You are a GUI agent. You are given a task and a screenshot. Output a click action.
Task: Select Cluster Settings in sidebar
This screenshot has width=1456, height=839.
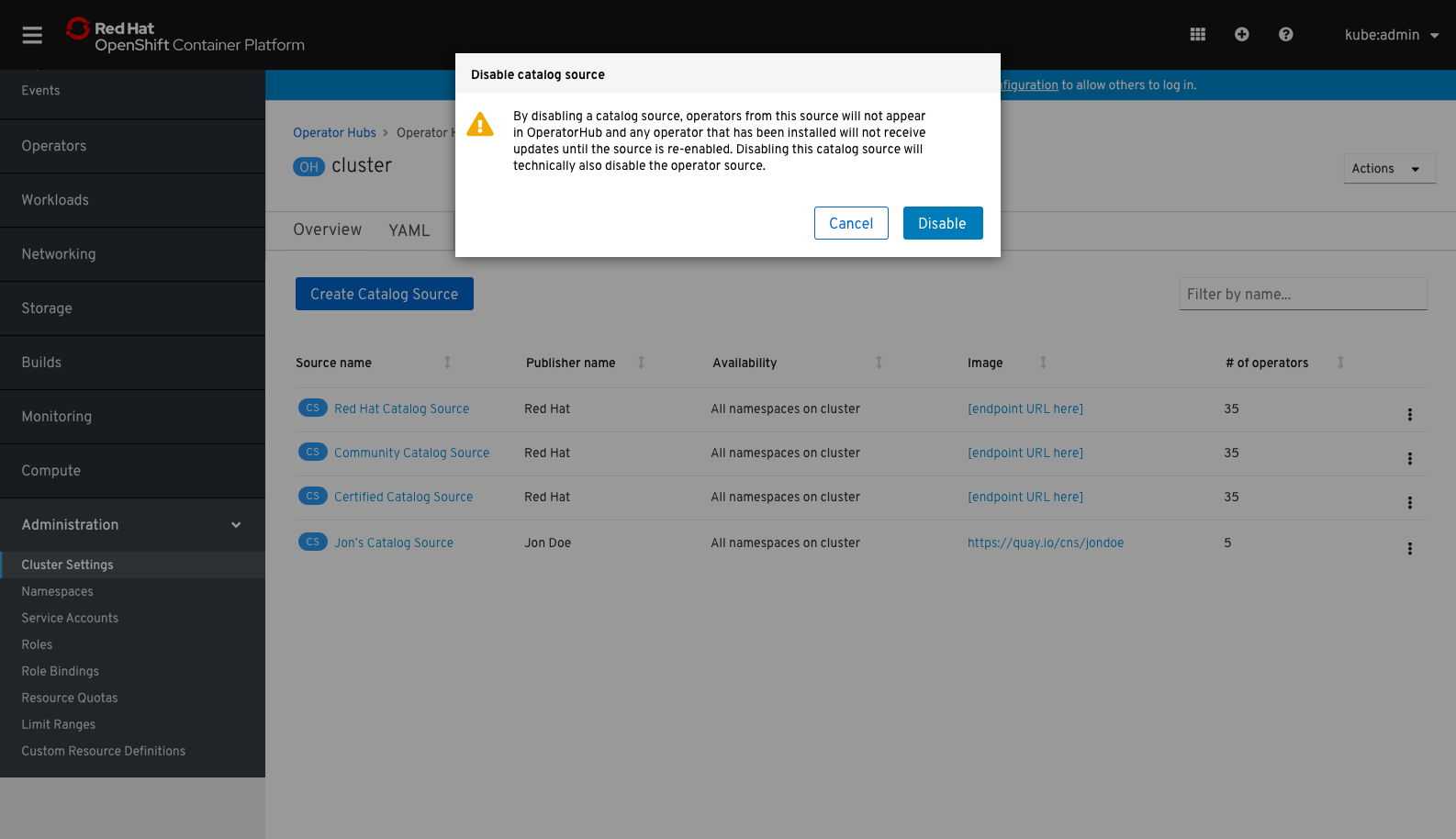coord(132,565)
